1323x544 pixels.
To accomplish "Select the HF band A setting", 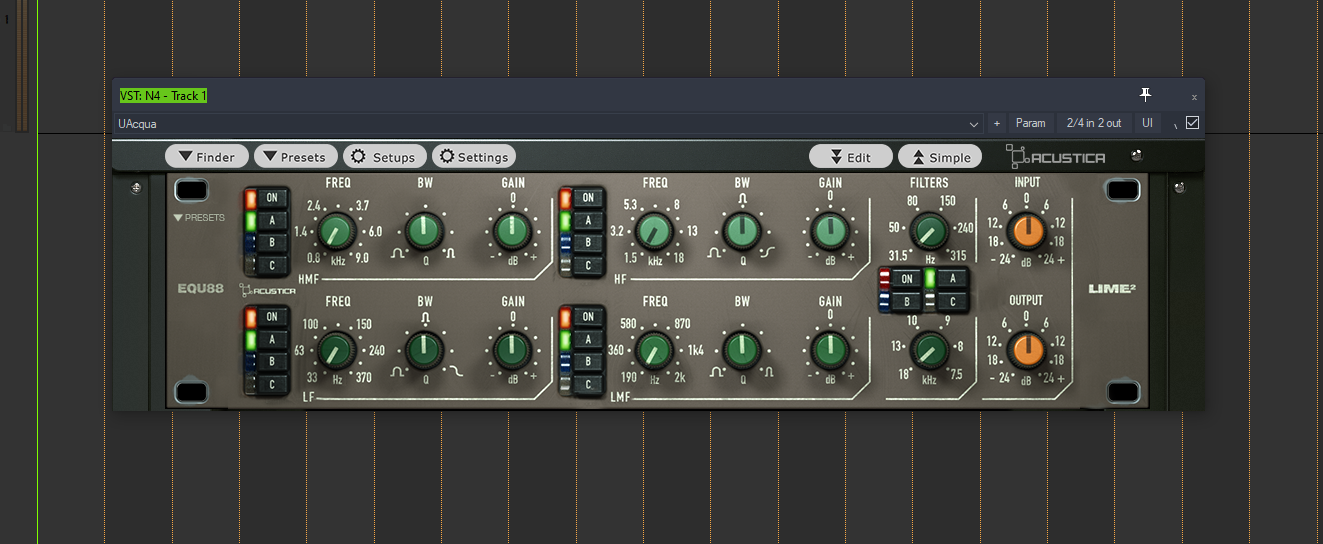I will click(x=588, y=220).
